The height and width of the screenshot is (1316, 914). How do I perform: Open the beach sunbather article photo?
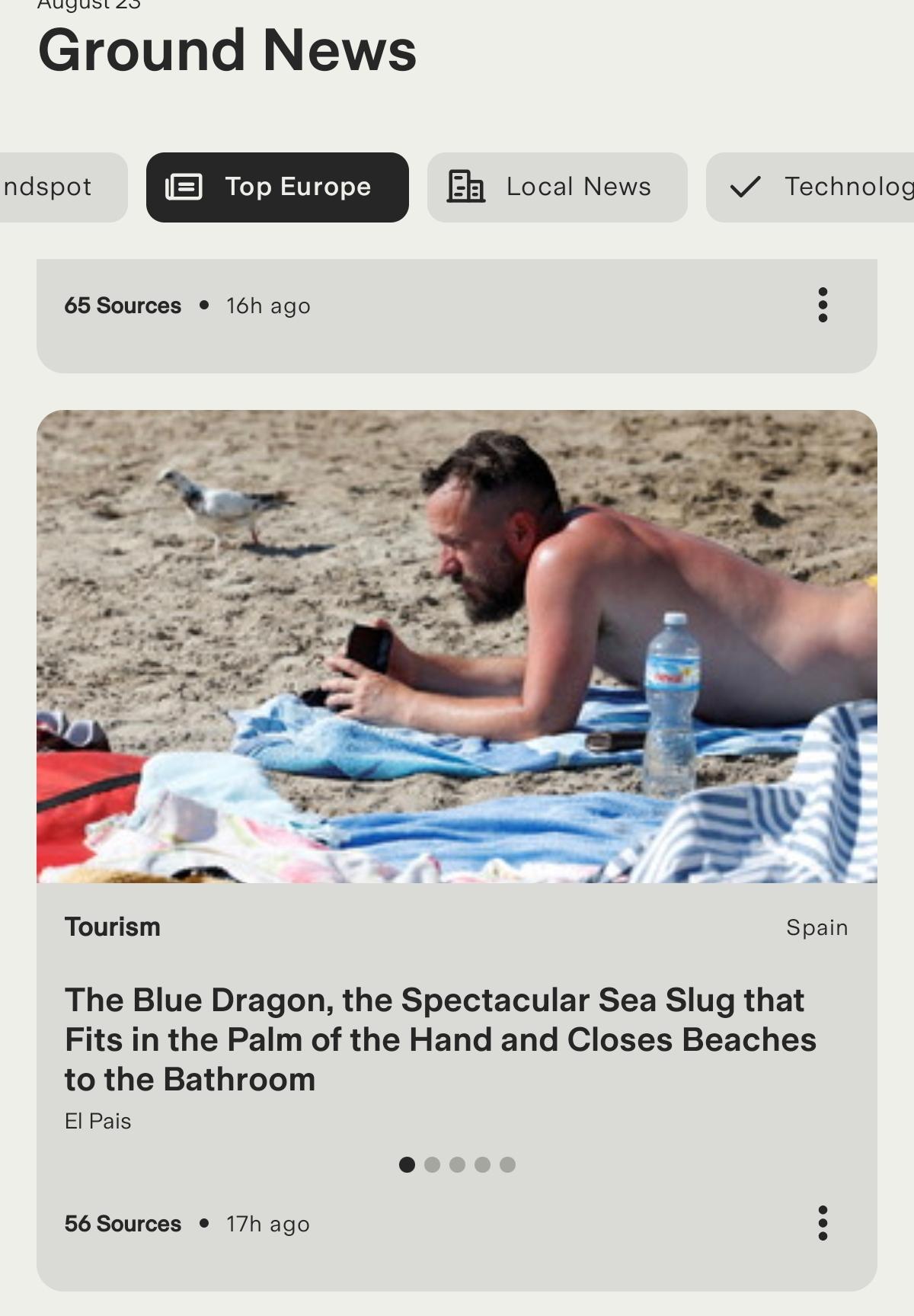tap(457, 646)
